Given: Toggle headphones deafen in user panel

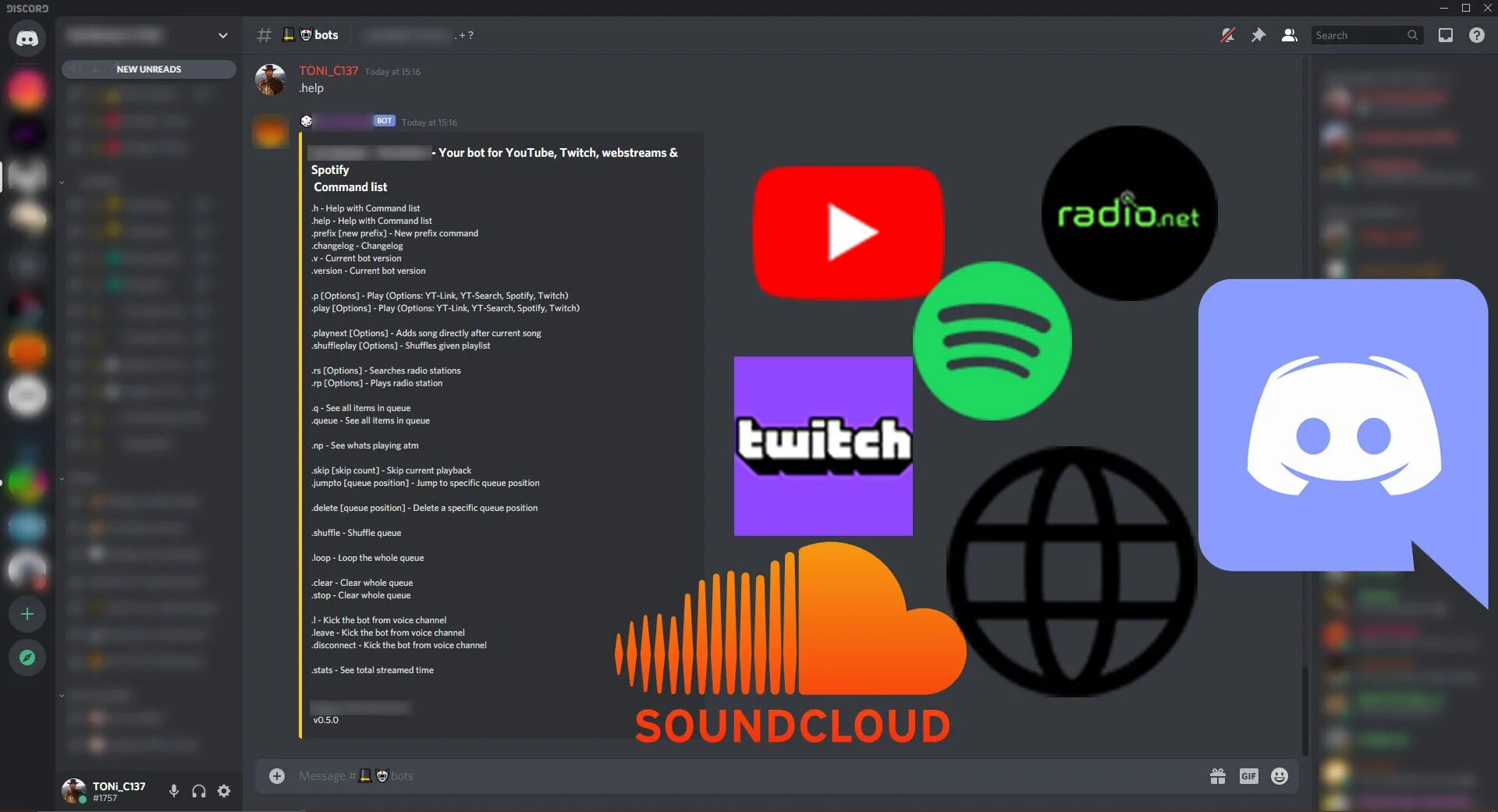Looking at the screenshot, I should pos(199,791).
